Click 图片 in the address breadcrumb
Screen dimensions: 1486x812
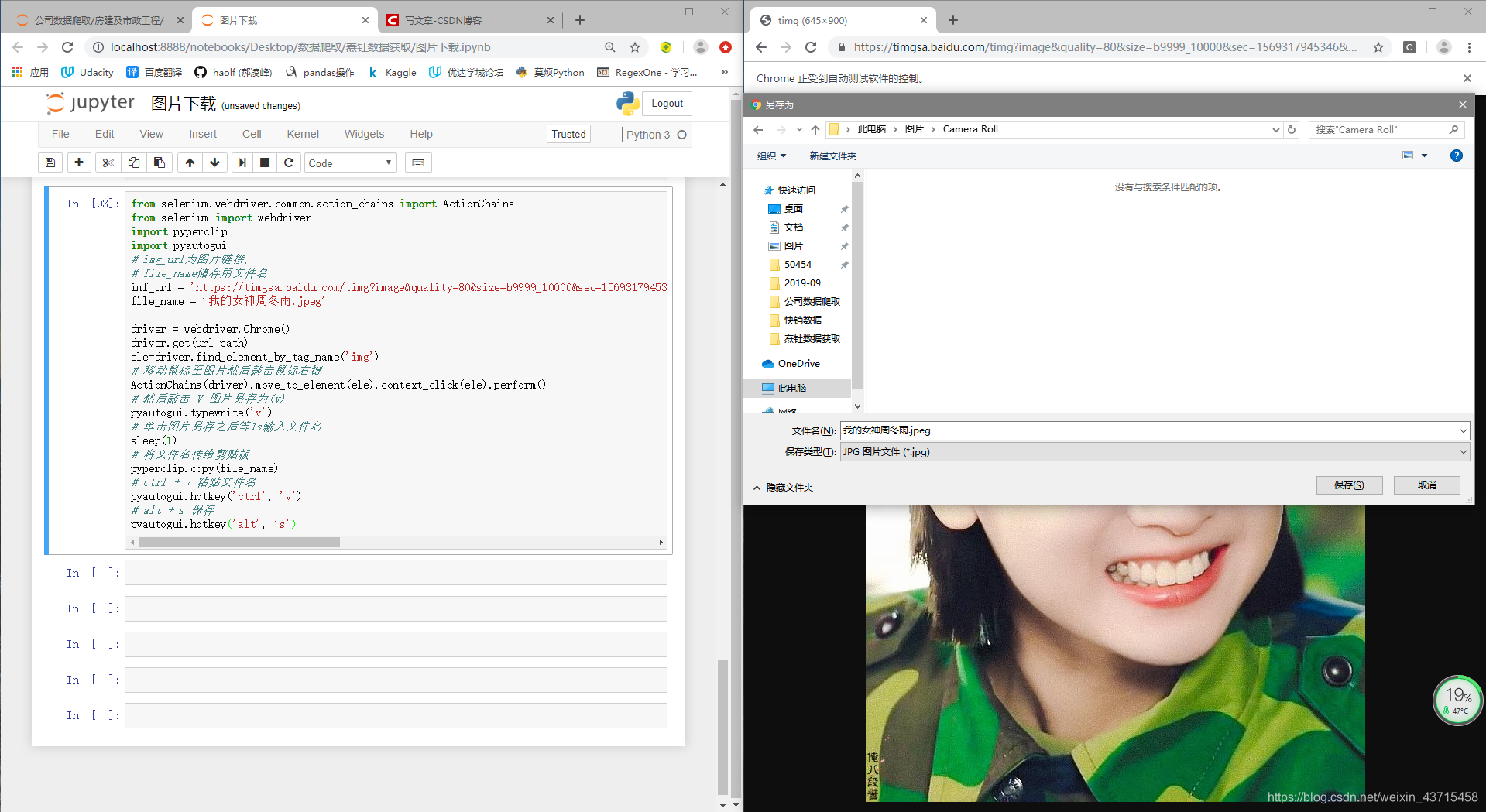tap(914, 129)
